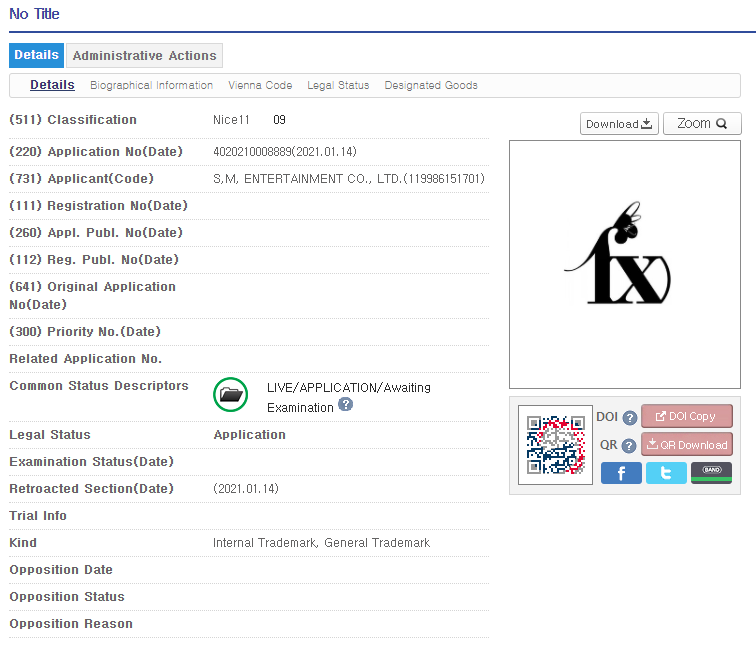
Task: Click the Trial Info label
Action: 38,516
